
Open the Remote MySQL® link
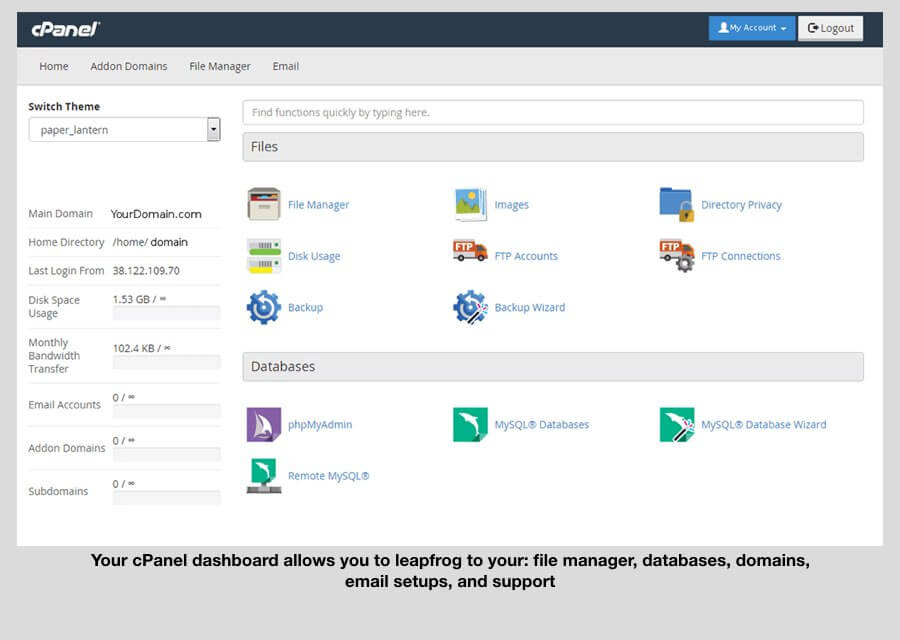click(x=329, y=476)
